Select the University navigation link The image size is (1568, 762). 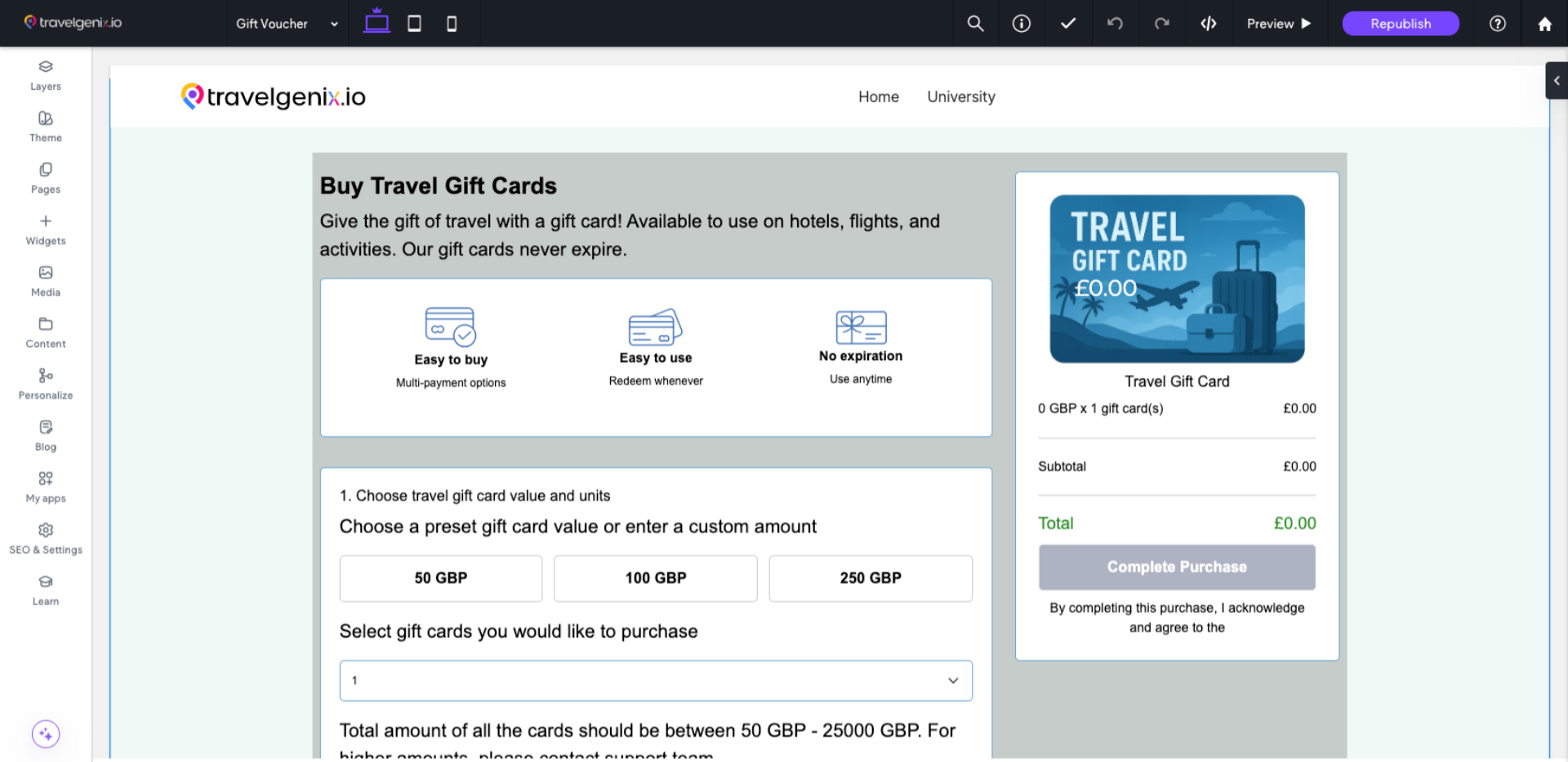(x=960, y=96)
